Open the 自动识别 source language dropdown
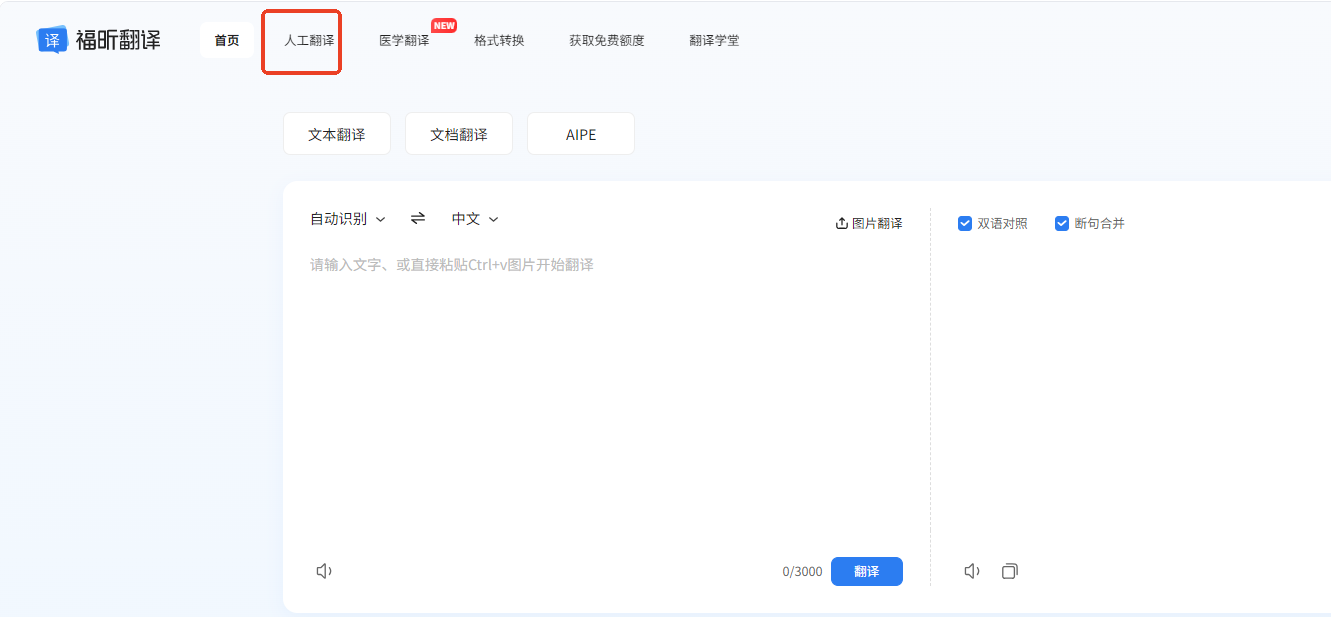This screenshot has height=617, width=1331. (349, 218)
